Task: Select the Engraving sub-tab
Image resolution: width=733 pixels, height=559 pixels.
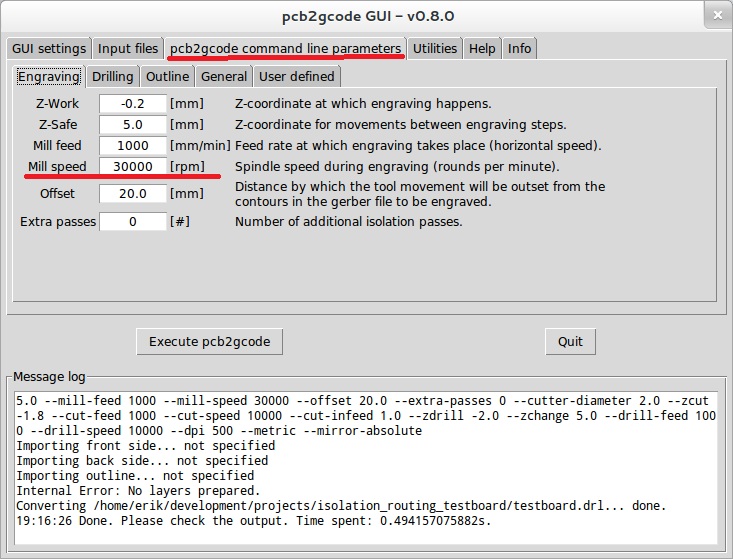Action: pyautogui.click(x=49, y=77)
